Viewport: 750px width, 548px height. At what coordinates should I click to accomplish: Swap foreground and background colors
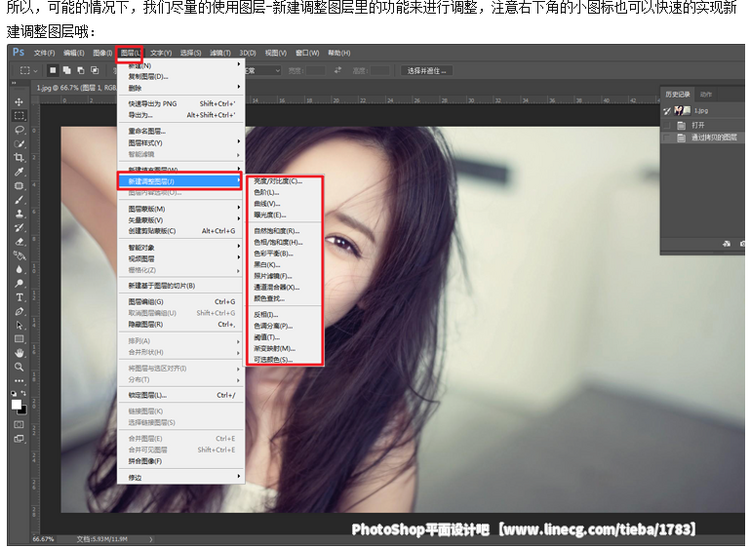[23, 393]
